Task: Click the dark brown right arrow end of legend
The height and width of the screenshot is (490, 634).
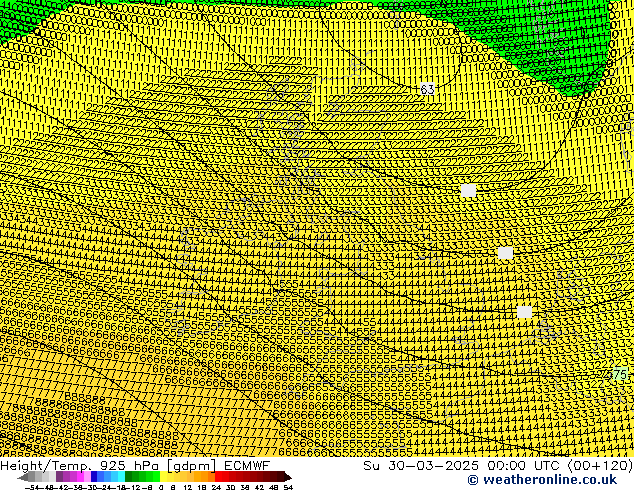Action: (288, 478)
